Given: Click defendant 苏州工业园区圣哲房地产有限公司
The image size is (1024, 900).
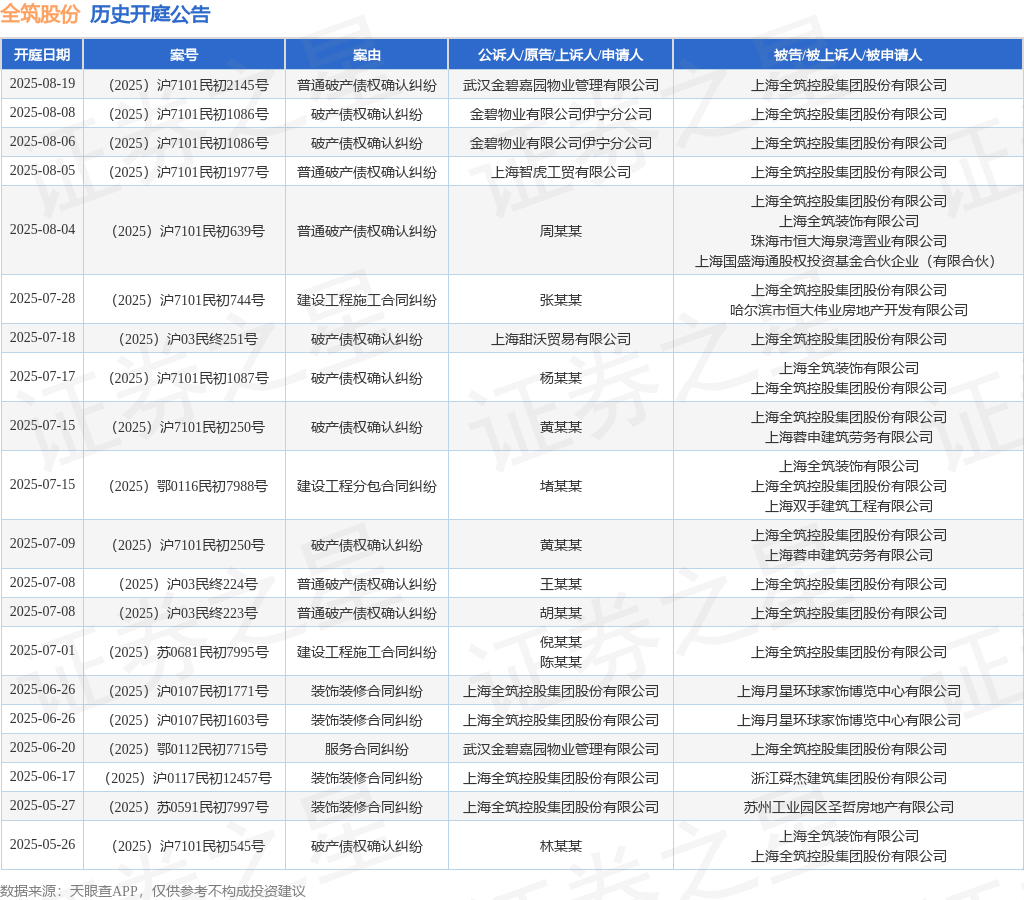Looking at the screenshot, I should (x=848, y=807).
